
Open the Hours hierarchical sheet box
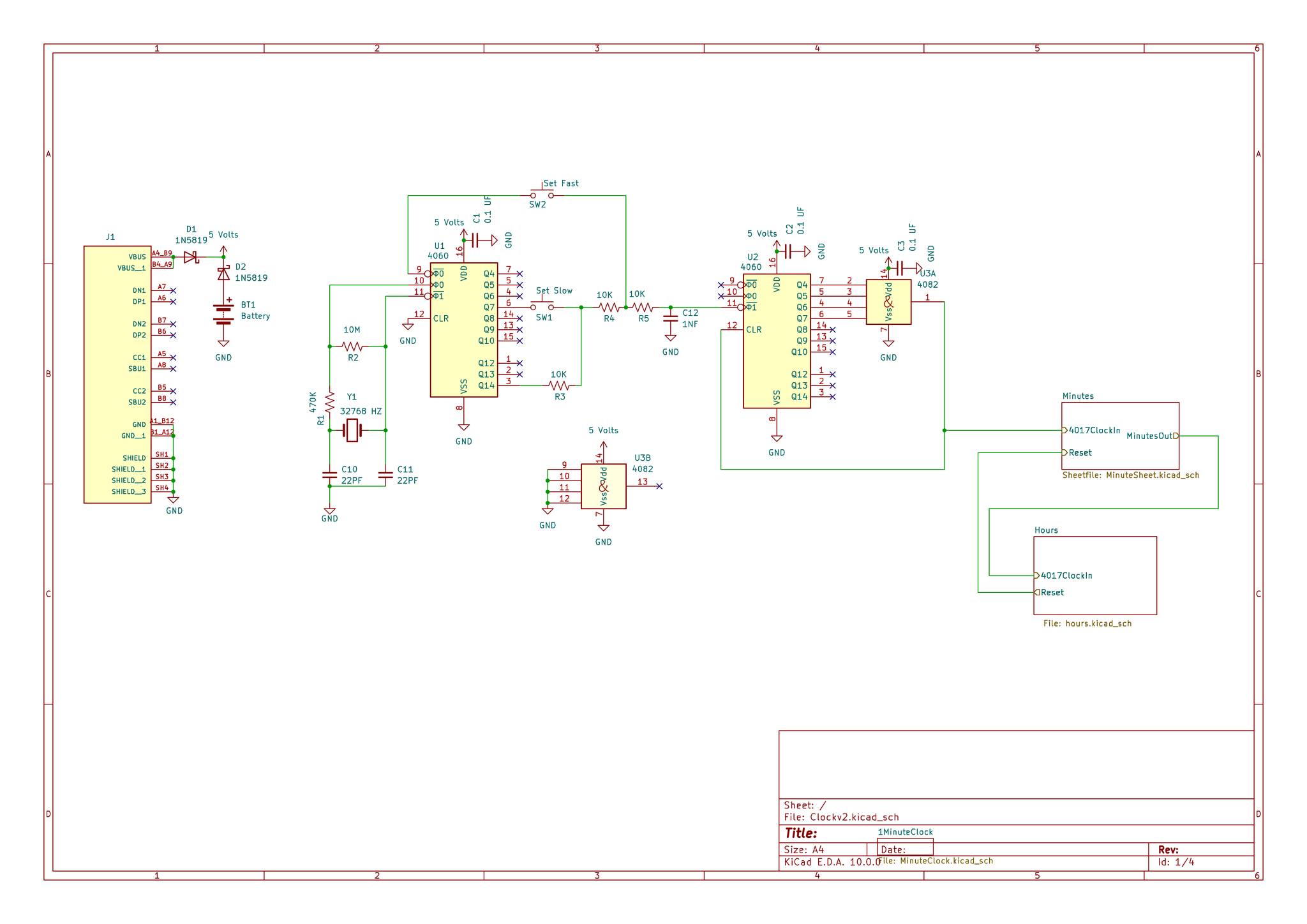[1095, 576]
